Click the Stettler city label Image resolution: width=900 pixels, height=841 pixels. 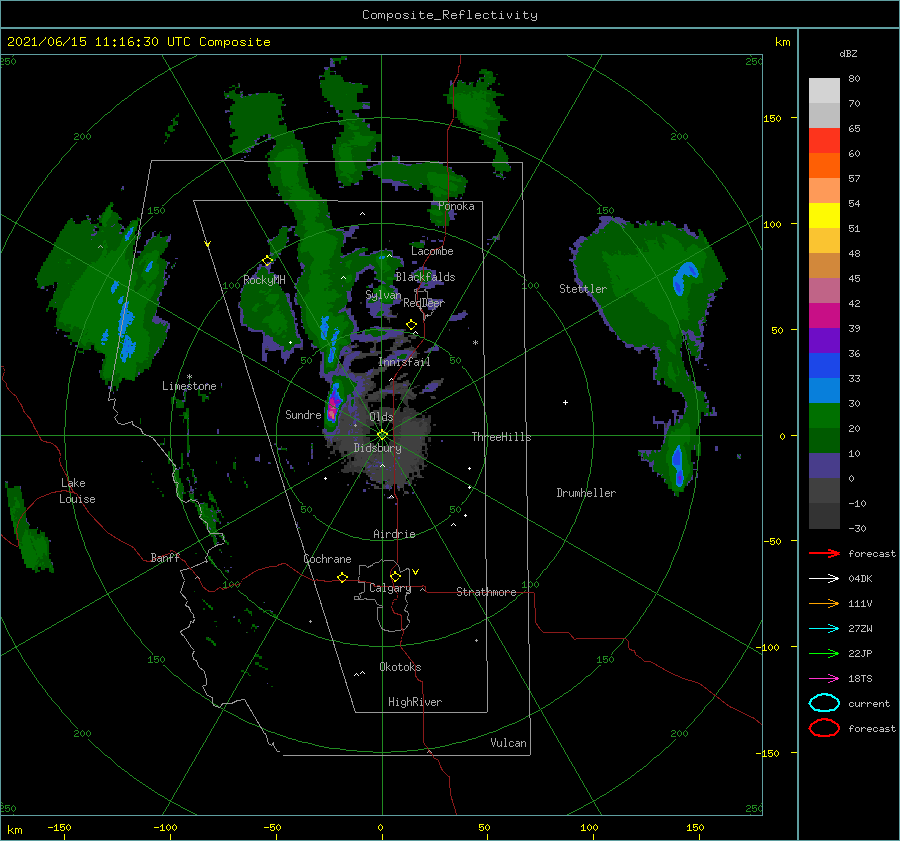[x=583, y=289]
